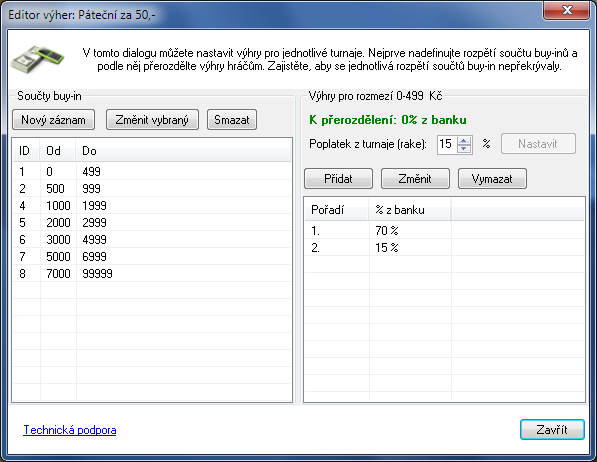
Task: Click the 15 % bank value
Action: (387, 248)
